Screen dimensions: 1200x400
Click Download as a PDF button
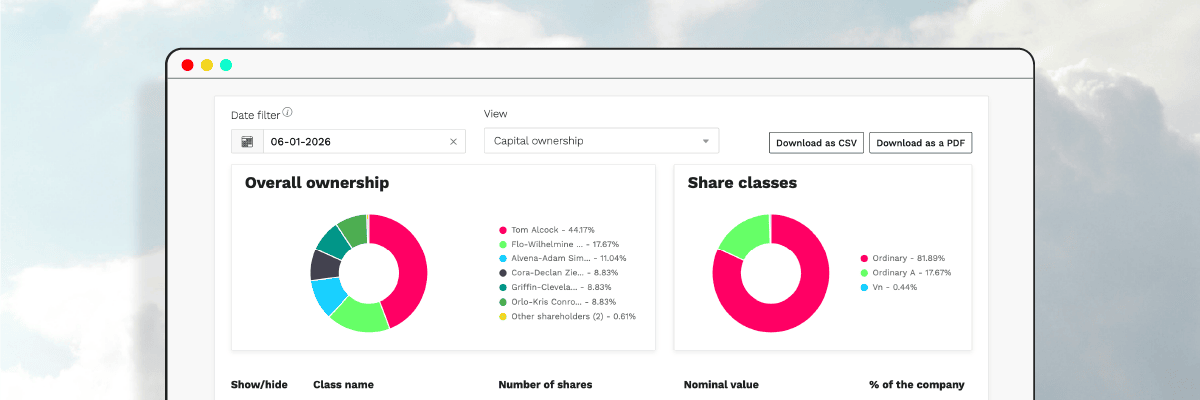point(920,143)
